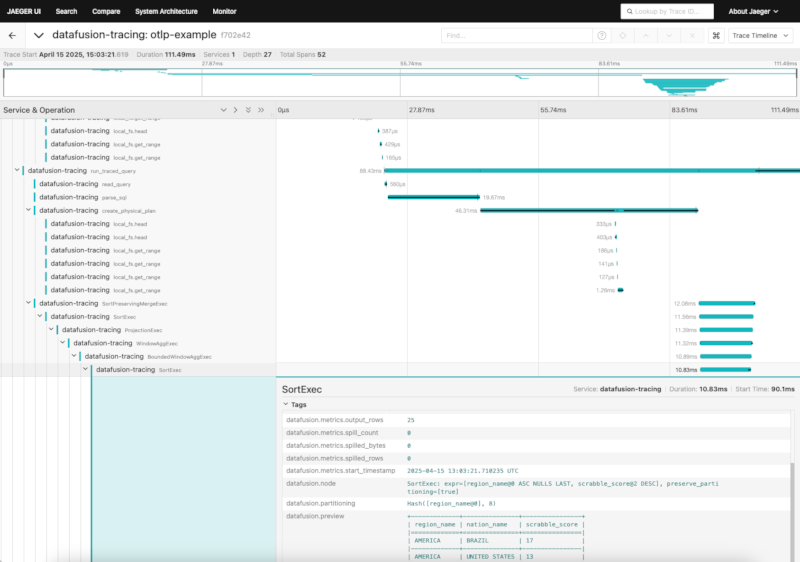Collapse the BoundedWindowAggExec span

[x=74, y=356]
